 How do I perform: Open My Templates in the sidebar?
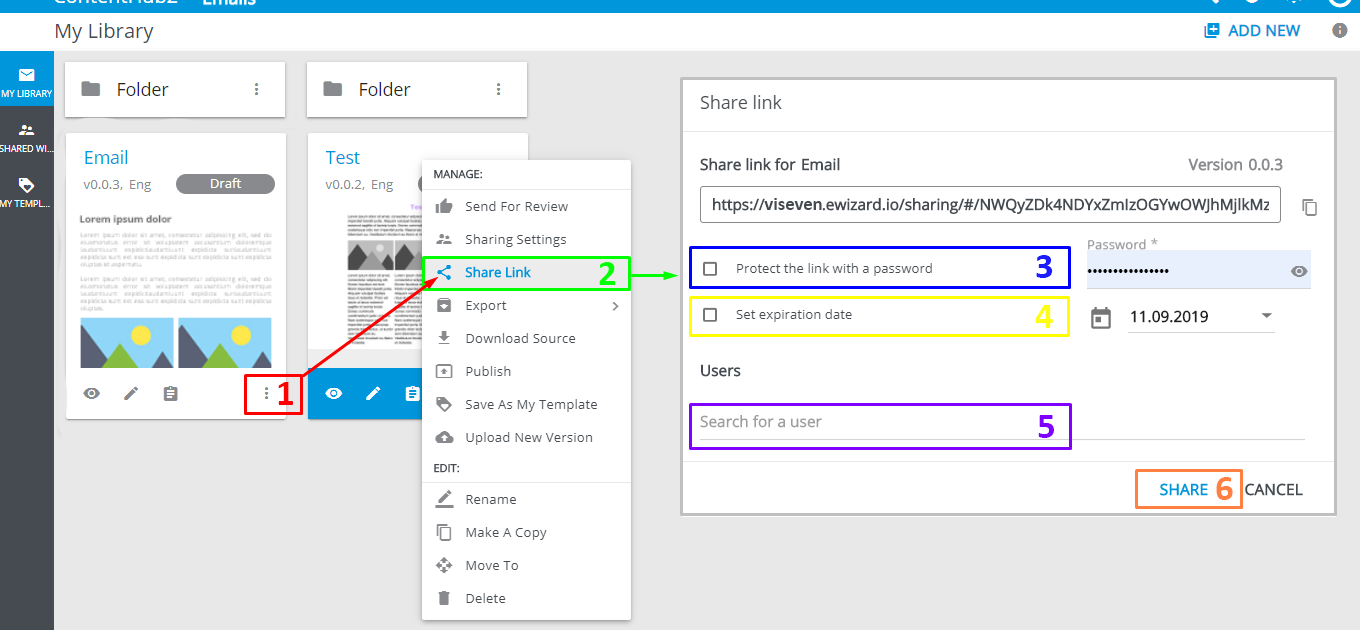click(x=26, y=193)
